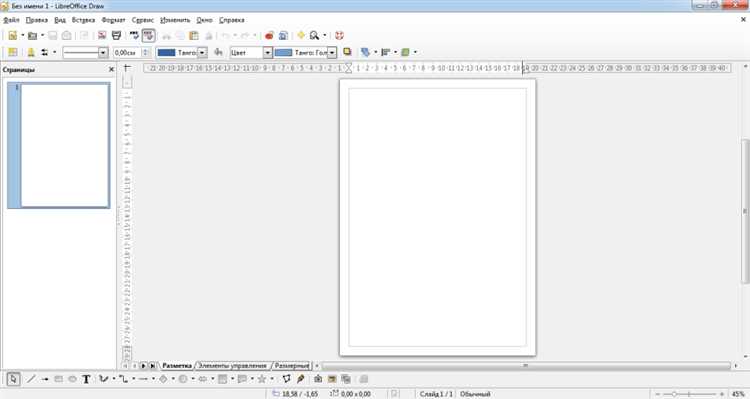This screenshot has width=750, height=399.
Task: Click the Area fill bucket icon
Action: pos(219,53)
